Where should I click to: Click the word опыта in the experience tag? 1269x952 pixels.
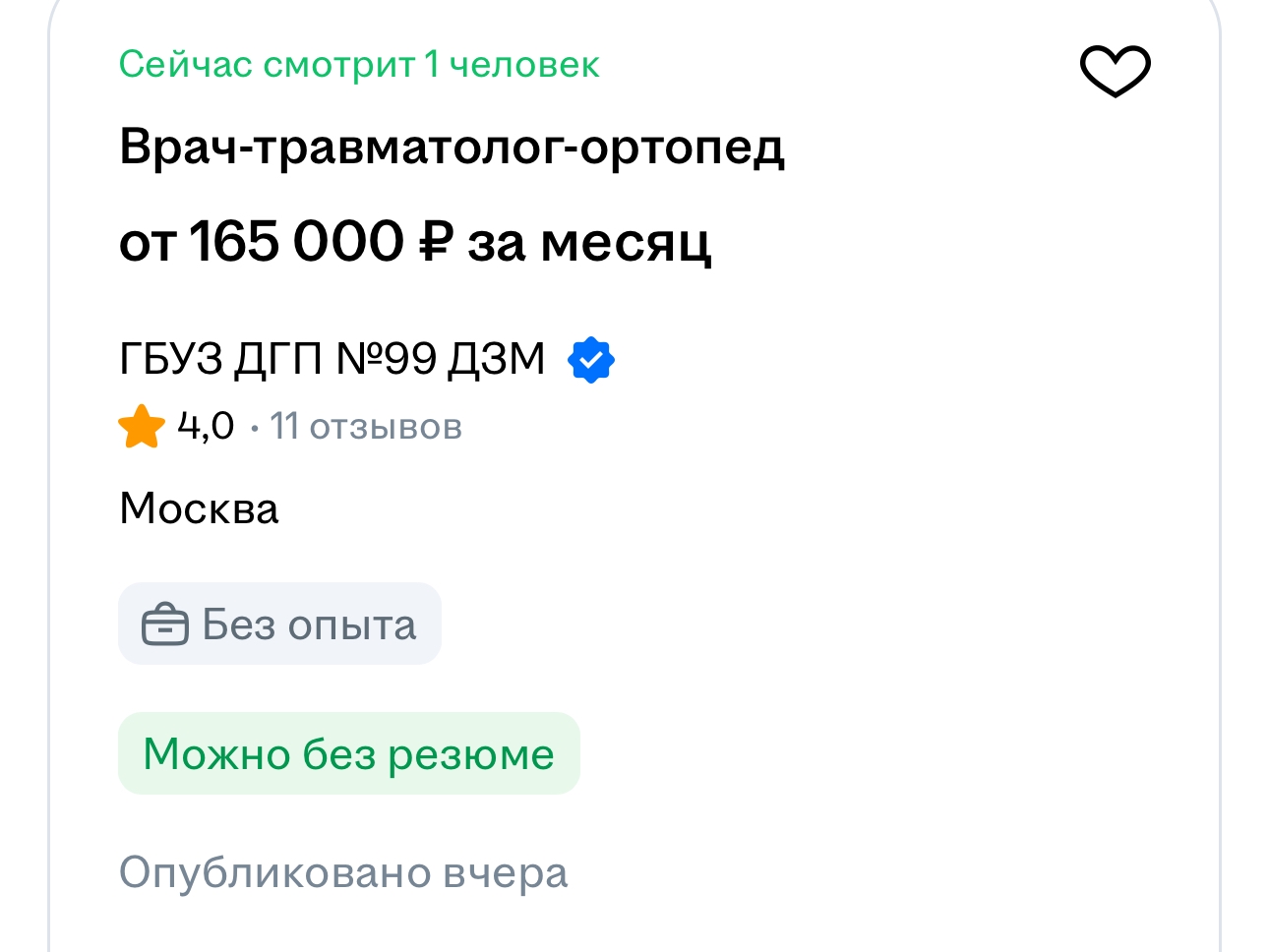[x=350, y=625]
